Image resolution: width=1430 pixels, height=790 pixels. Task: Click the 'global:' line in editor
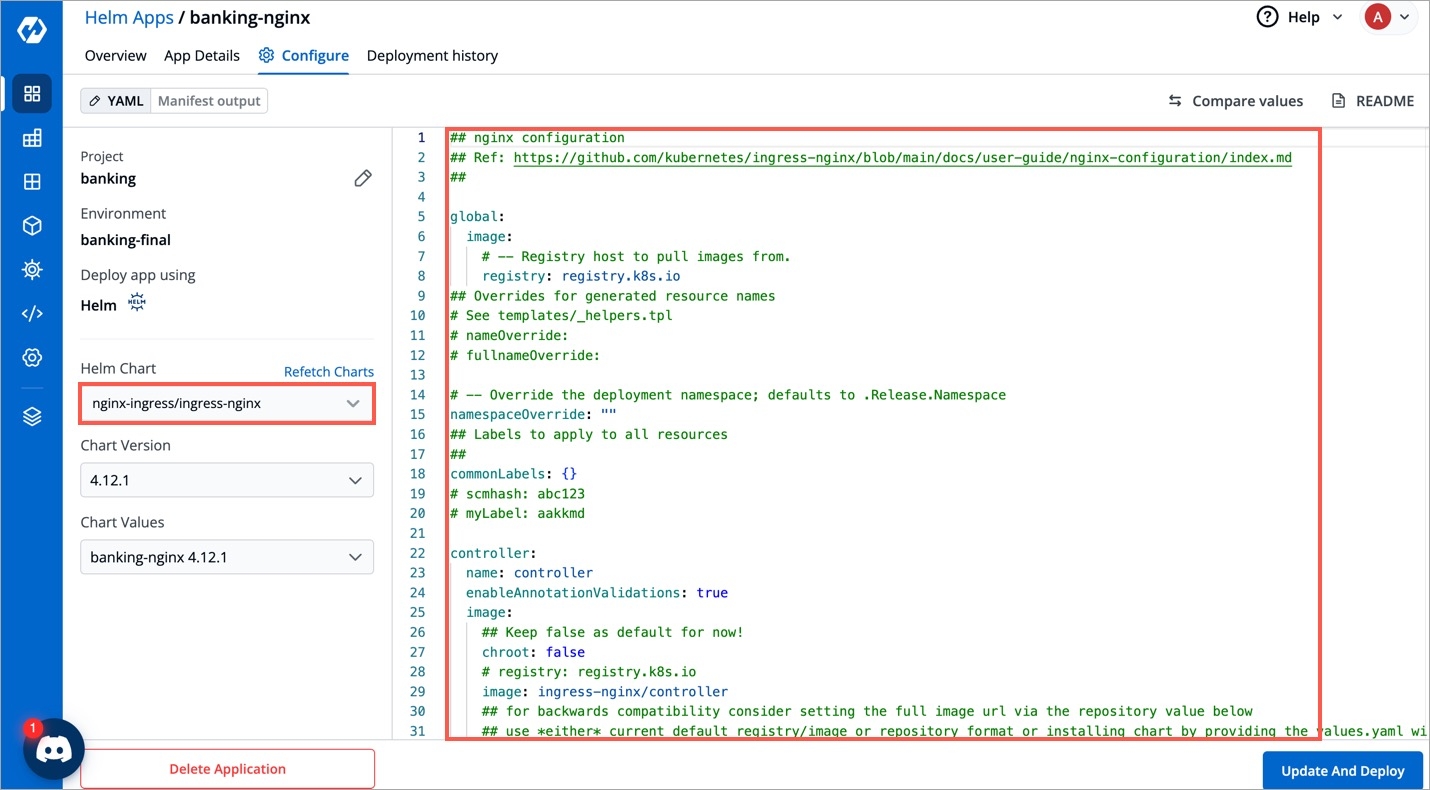[478, 216]
